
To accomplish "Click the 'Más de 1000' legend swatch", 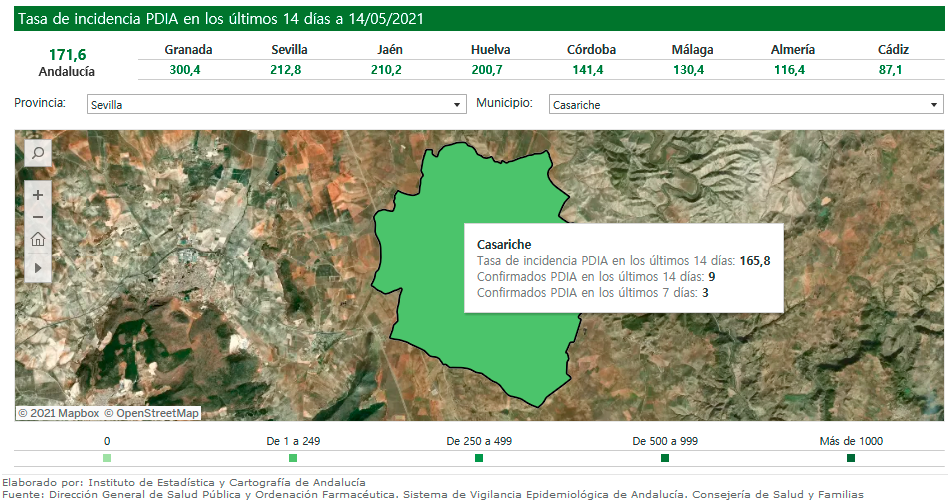I will click(x=851, y=458).
